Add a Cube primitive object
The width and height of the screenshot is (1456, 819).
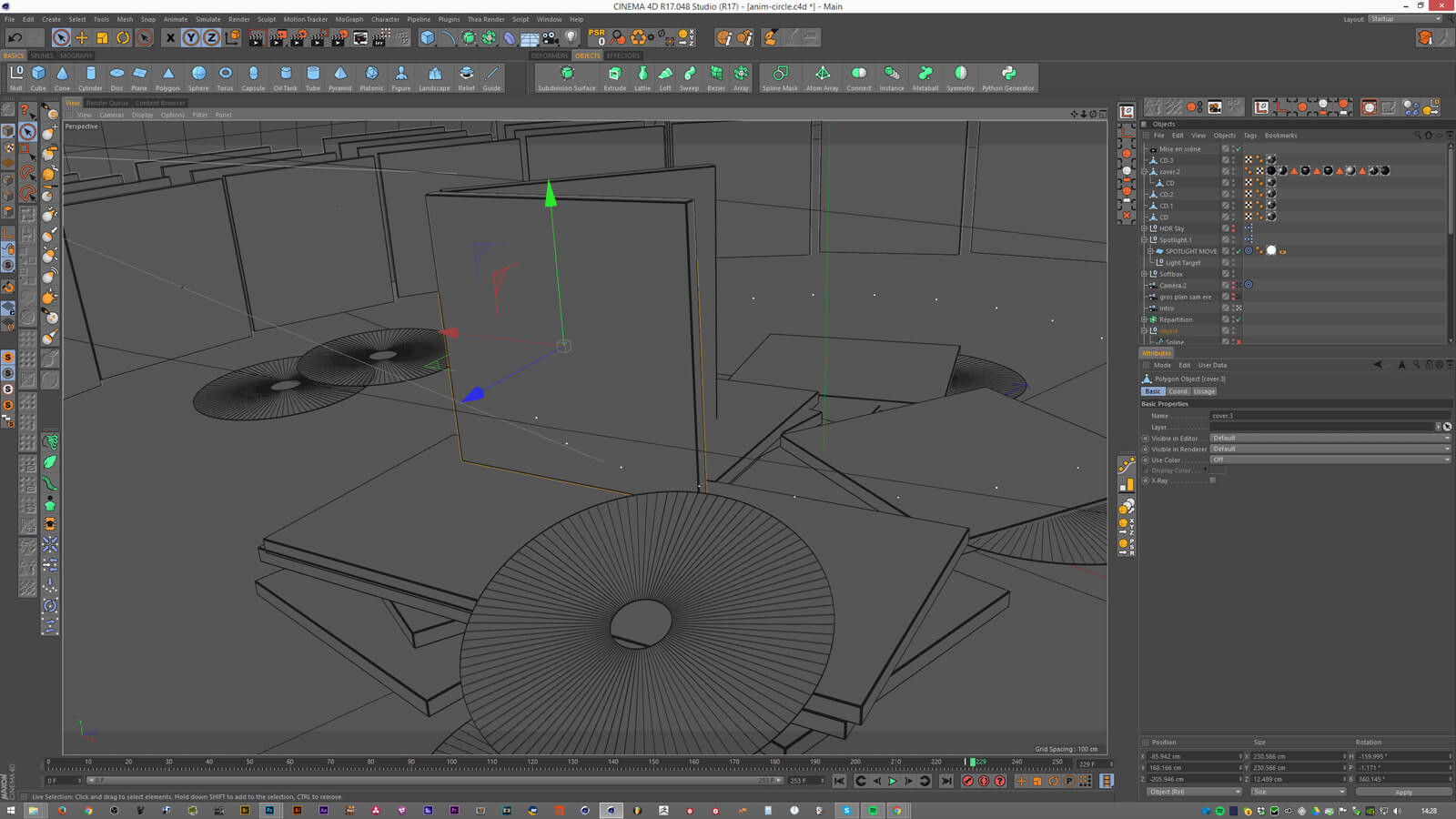[38, 78]
